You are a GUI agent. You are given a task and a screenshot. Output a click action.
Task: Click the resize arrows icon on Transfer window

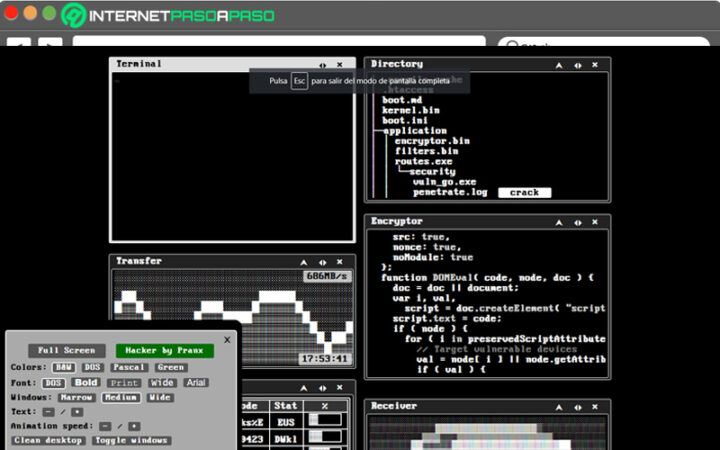(x=323, y=261)
